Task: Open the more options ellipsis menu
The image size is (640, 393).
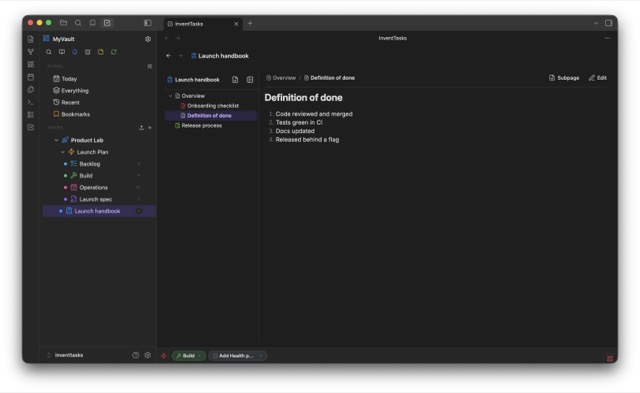Action: [x=607, y=38]
